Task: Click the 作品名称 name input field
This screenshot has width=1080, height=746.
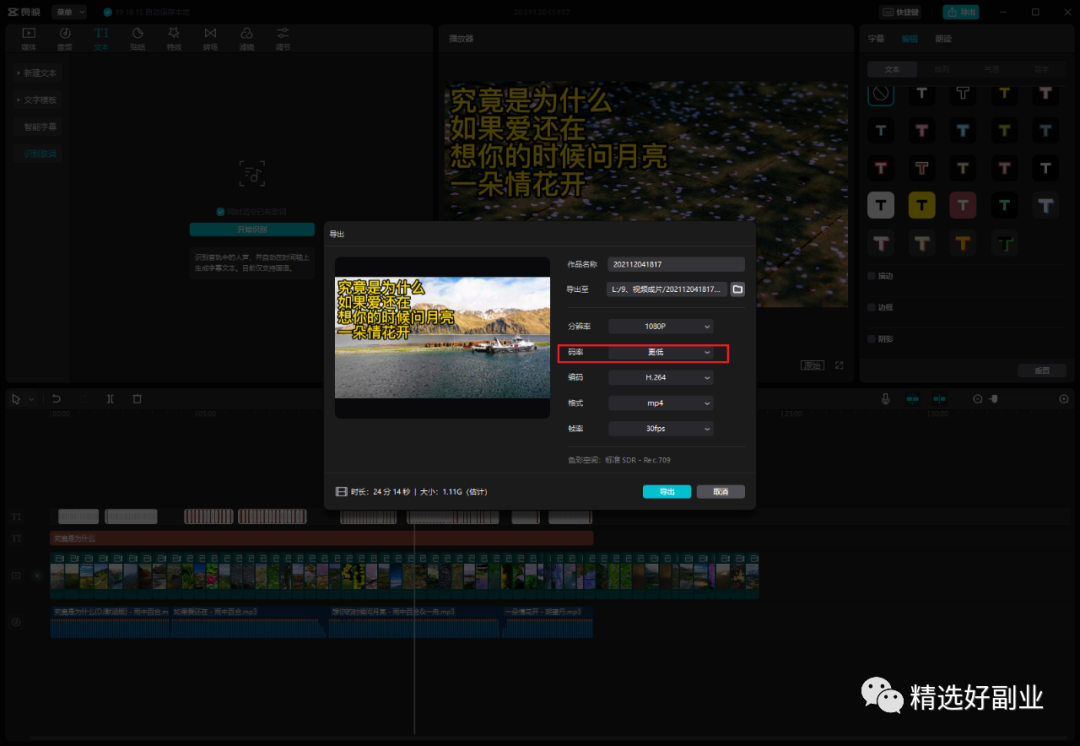Action: point(676,265)
